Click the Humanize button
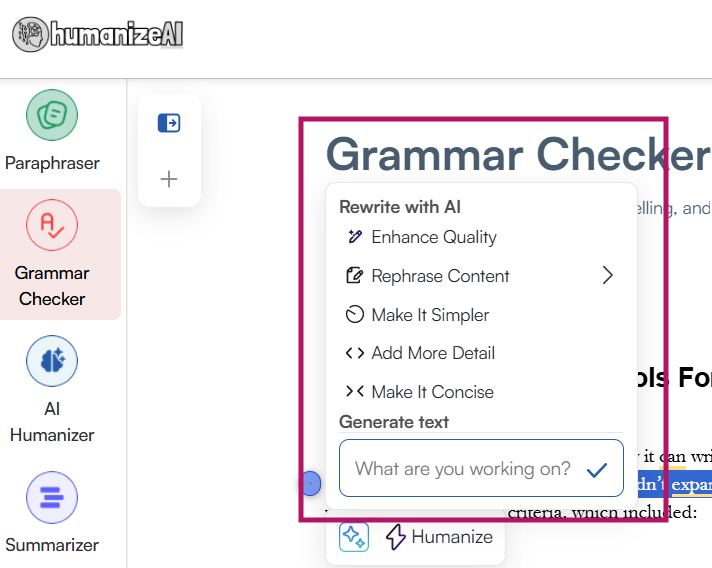Image resolution: width=712 pixels, height=568 pixels. pyautogui.click(x=440, y=537)
